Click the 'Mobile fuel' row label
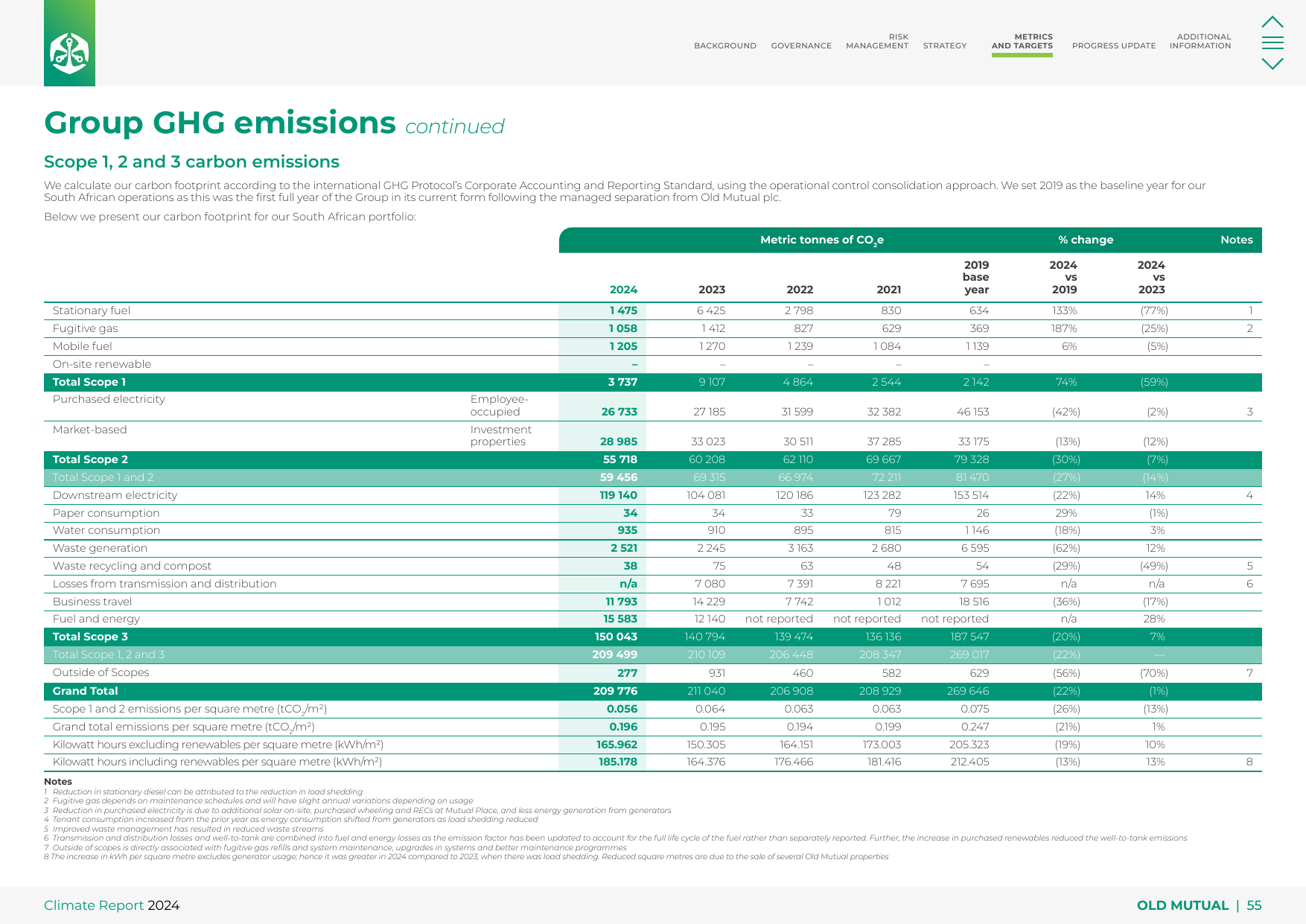Viewport: 1306px width, 924px height. [x=83, y=346]
